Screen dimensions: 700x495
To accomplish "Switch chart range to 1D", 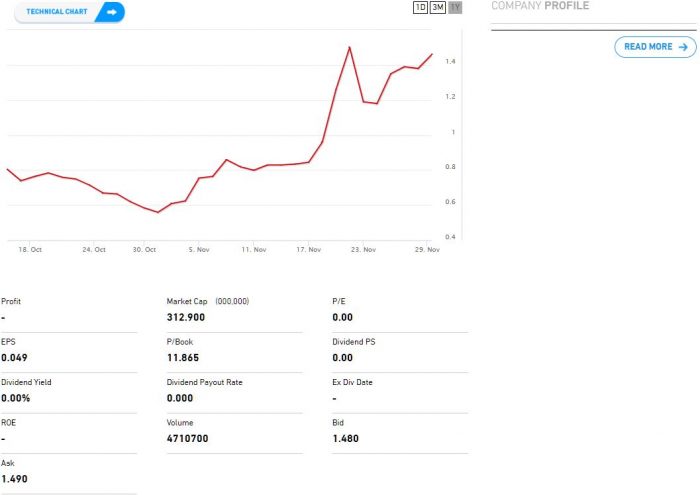I will pos(420,8).
